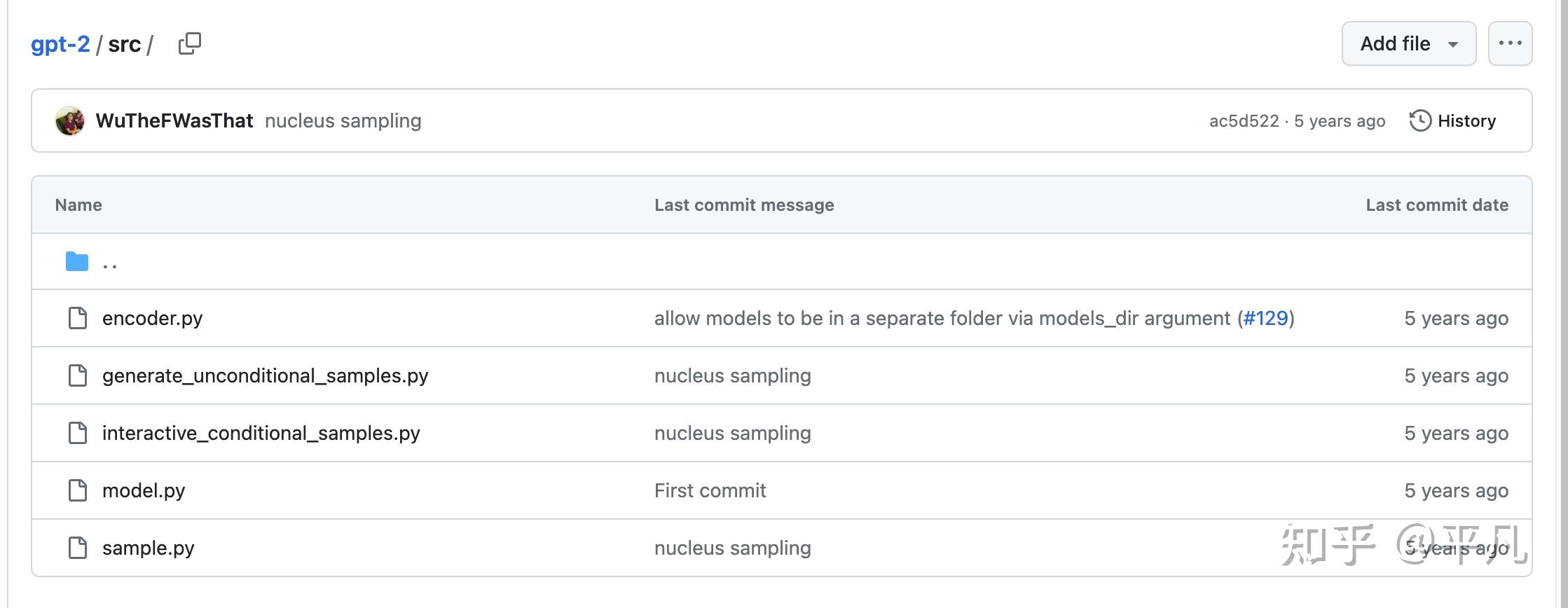Open nucleus sampling commit in header bar

[343, 120]
